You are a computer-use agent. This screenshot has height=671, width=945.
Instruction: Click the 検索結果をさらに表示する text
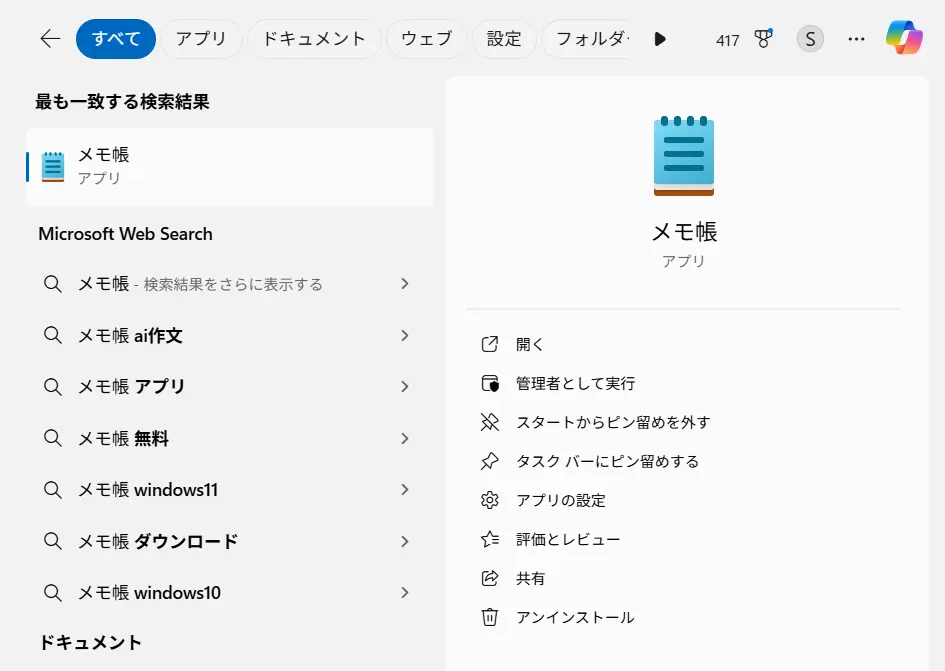pos(233,285)
